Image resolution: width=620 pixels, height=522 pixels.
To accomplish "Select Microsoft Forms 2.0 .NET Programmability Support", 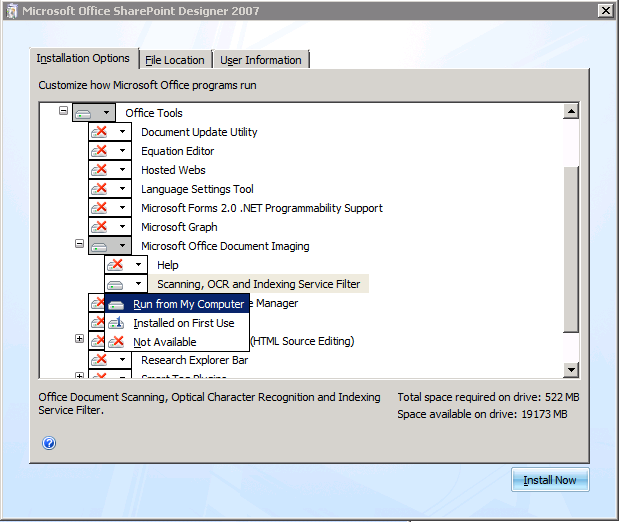I will click(262, 208).
